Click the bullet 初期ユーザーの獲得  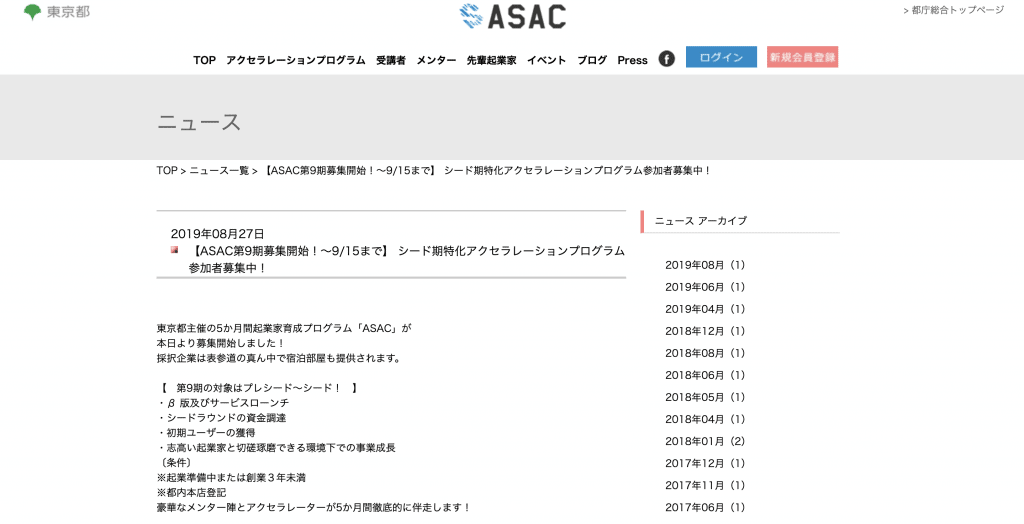coord(206,433)
